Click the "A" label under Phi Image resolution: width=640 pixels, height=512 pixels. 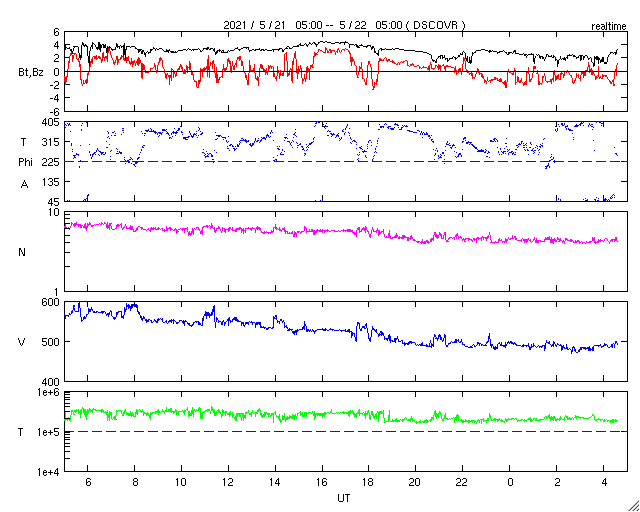[24, 185]
